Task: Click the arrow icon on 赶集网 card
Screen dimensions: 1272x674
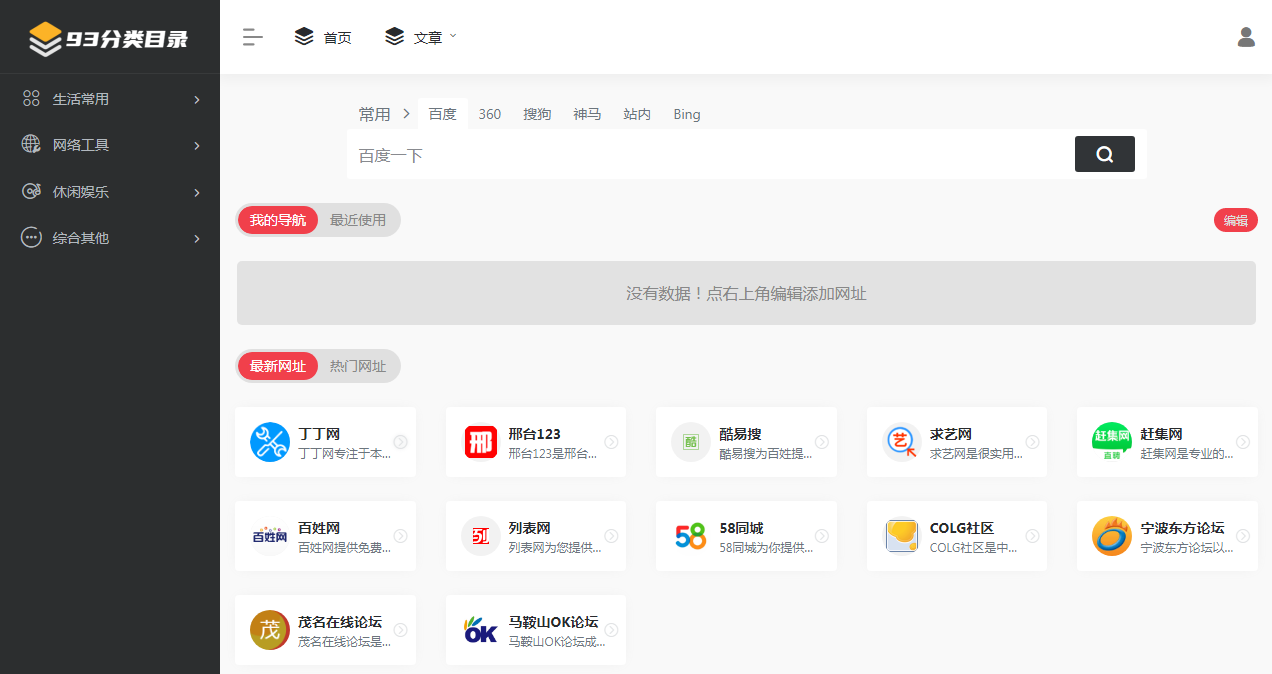Action: (x=1243, y=442)
